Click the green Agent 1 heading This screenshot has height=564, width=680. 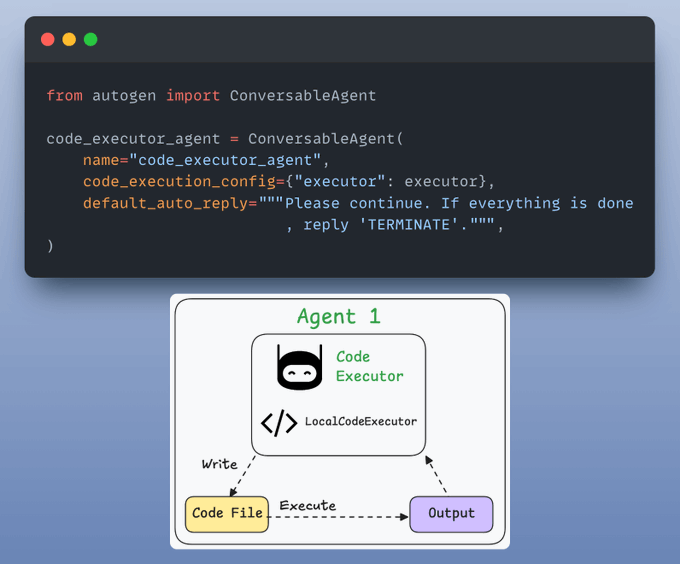[338, 317]
